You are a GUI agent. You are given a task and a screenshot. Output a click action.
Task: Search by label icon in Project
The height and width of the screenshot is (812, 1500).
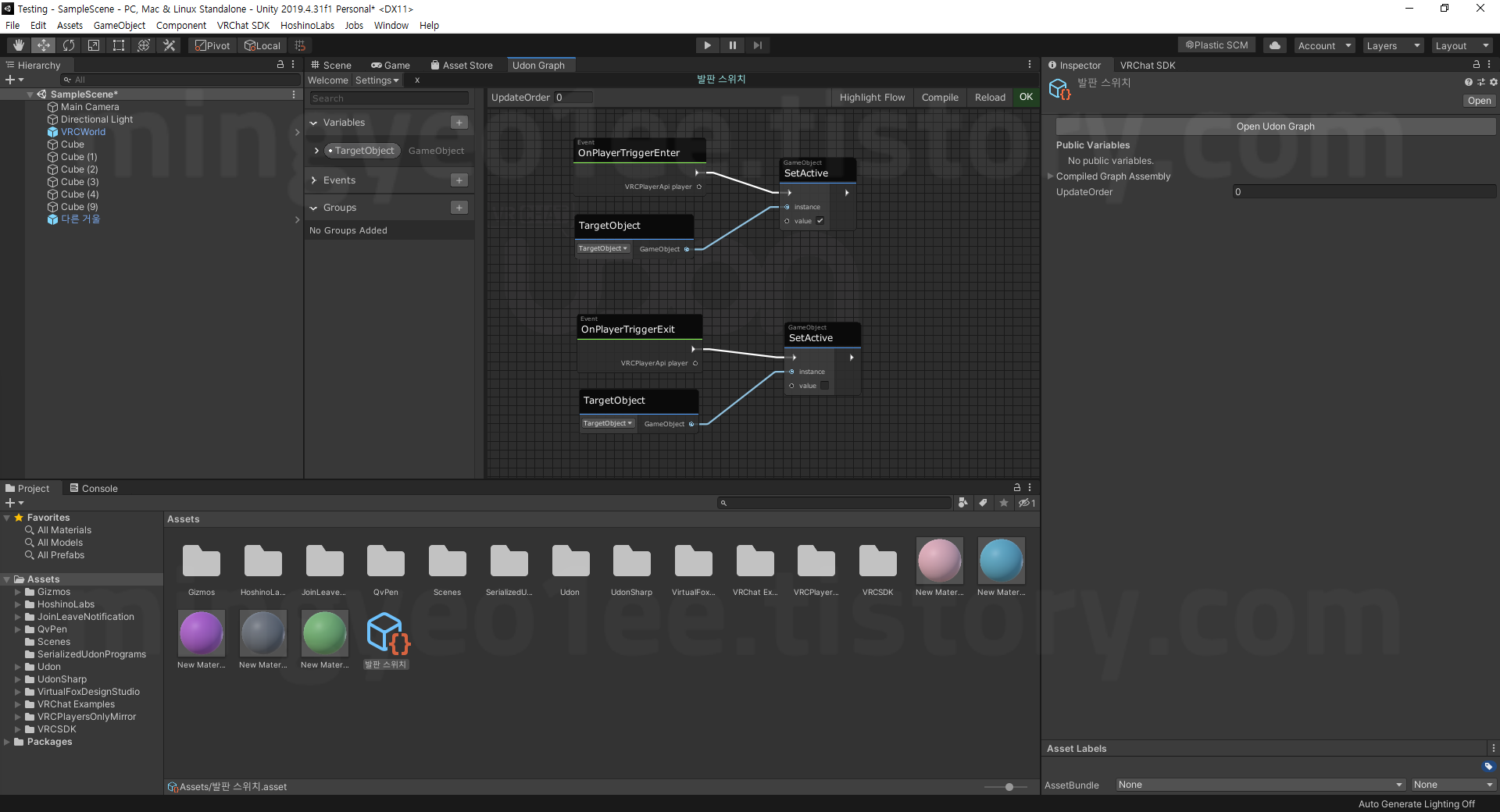[984, 503]
